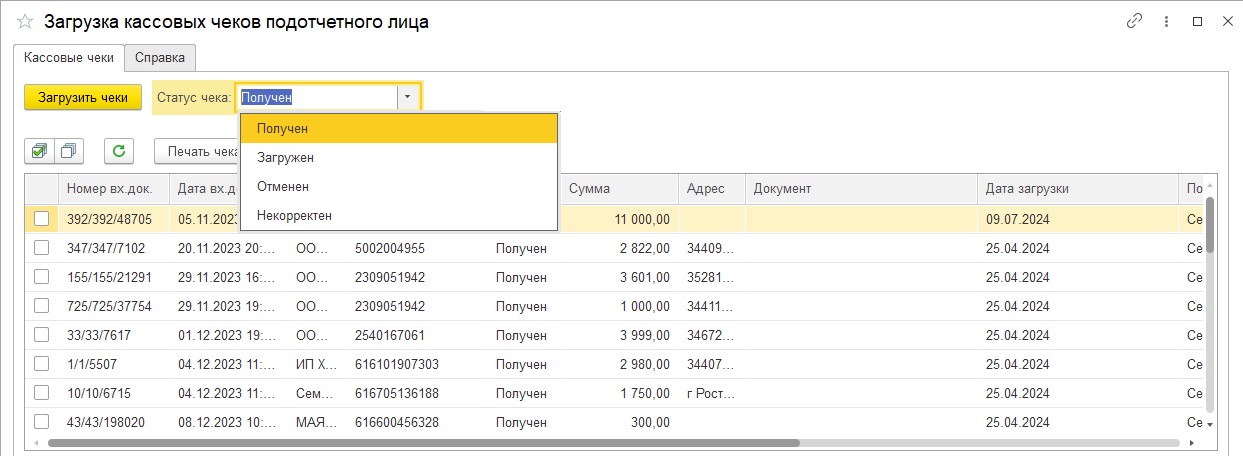Collapse the Статус чека dropdown arrow
The image size is (1243, 456).
tap(408, 97)
